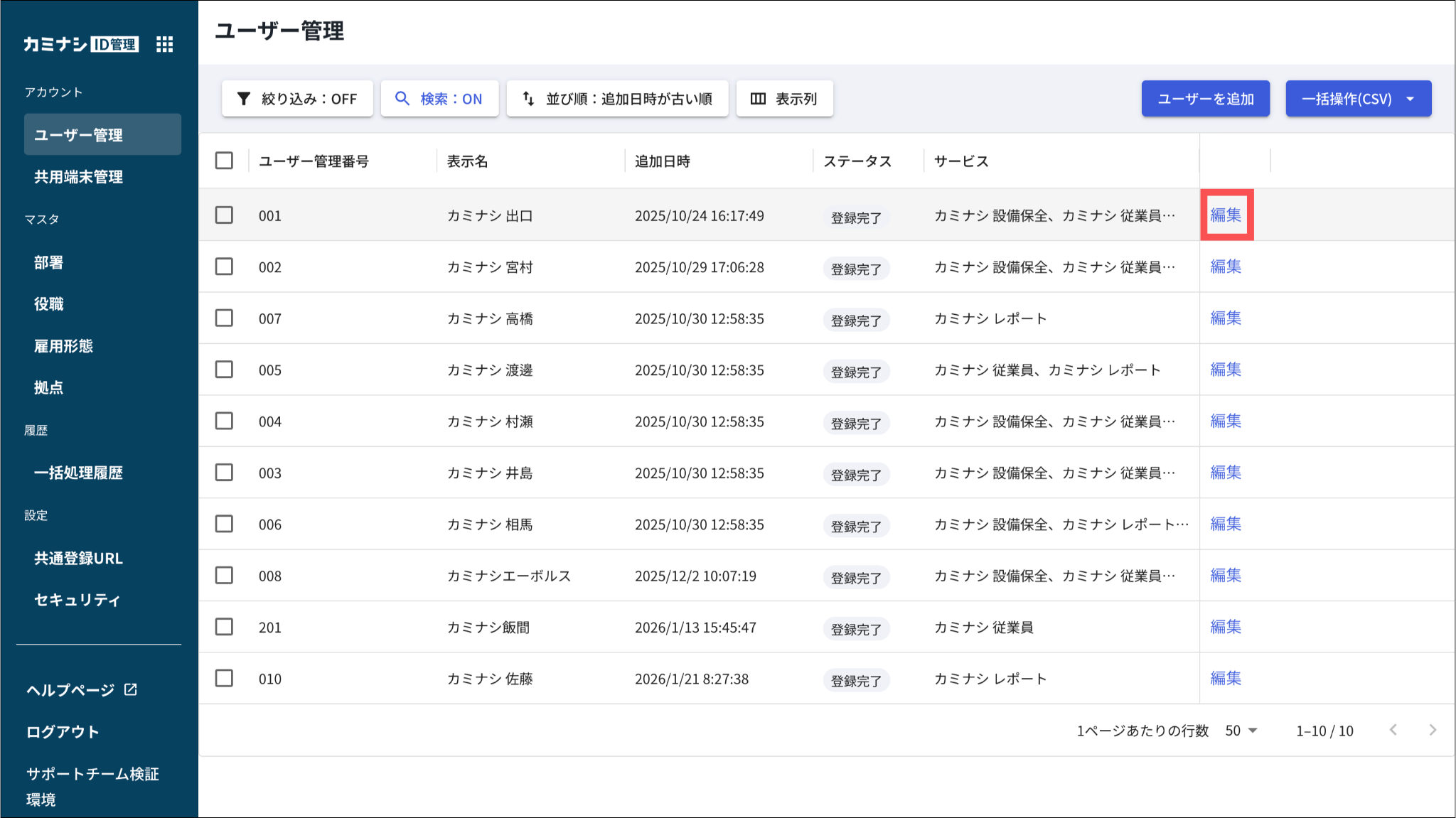The height and width of the screenshot is (818, 1456).
Task: Click the add user button
Action: click(1205, 99)
